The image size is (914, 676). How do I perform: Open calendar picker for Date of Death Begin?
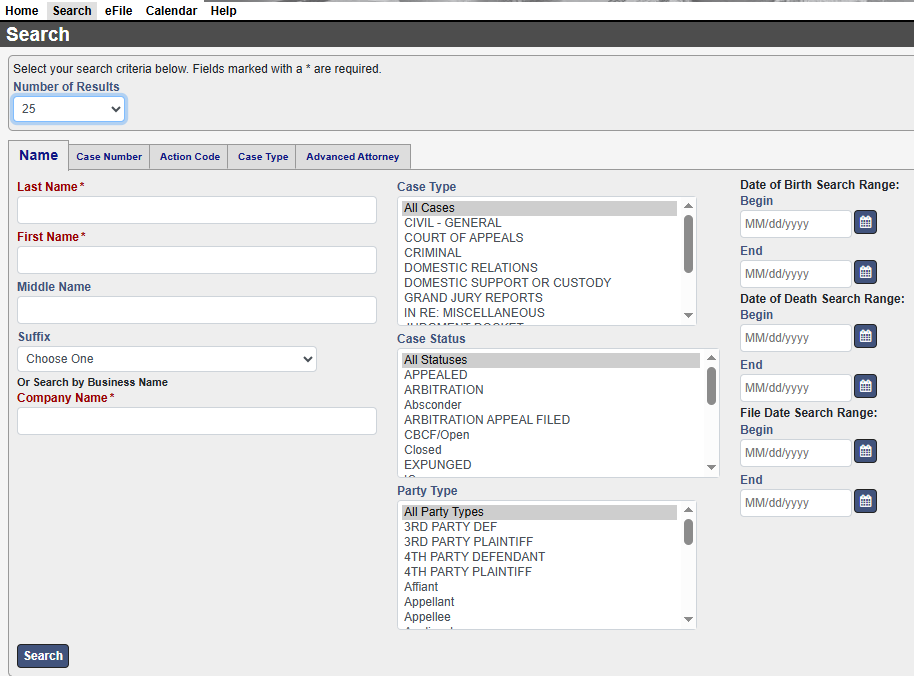tap(865, 336)
